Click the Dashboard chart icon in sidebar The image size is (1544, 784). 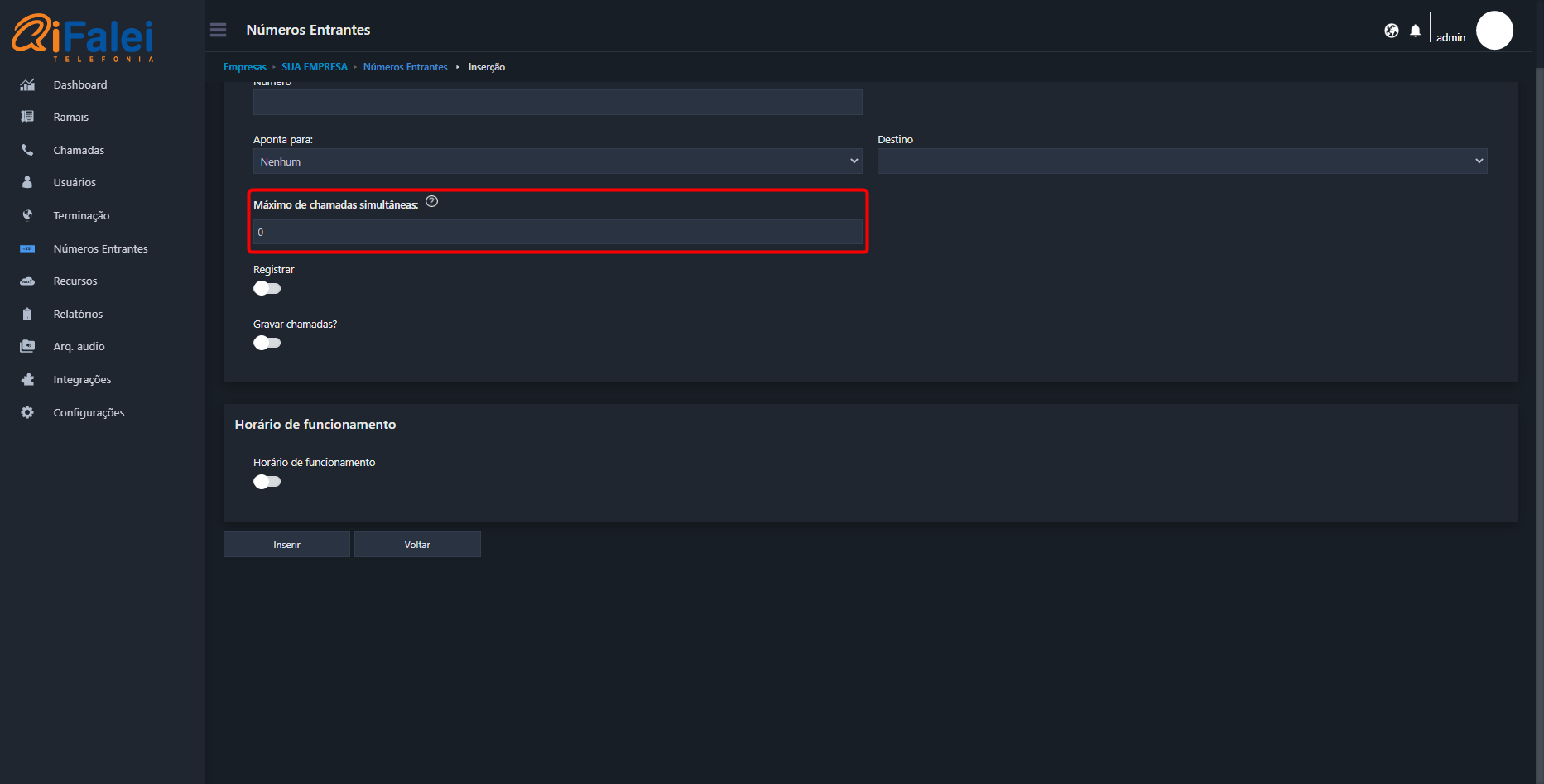(27, 84)
